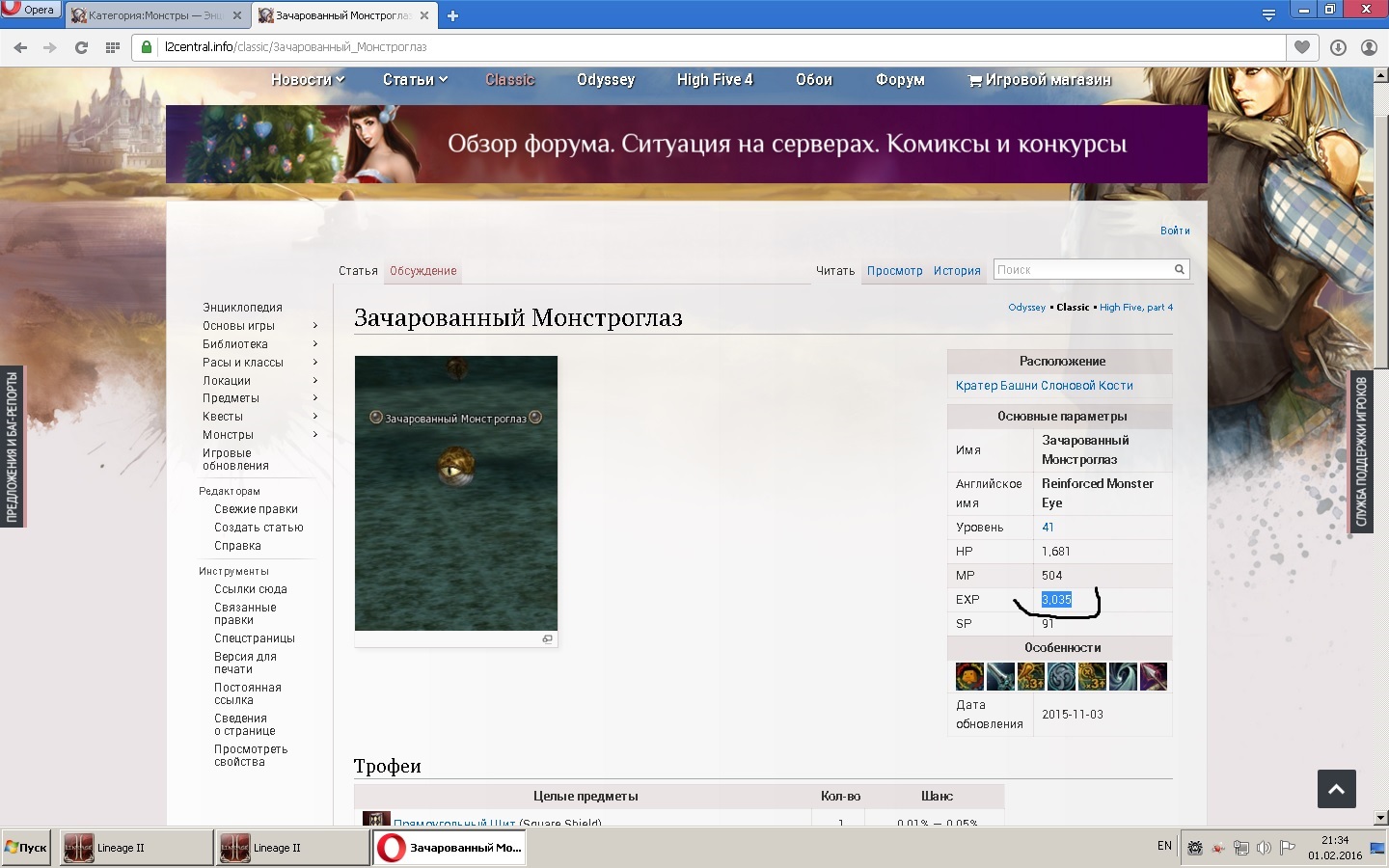Go back using the browser back arrow
The width and height of the screenshot is (1389, 868).
(x=20, y=47)
